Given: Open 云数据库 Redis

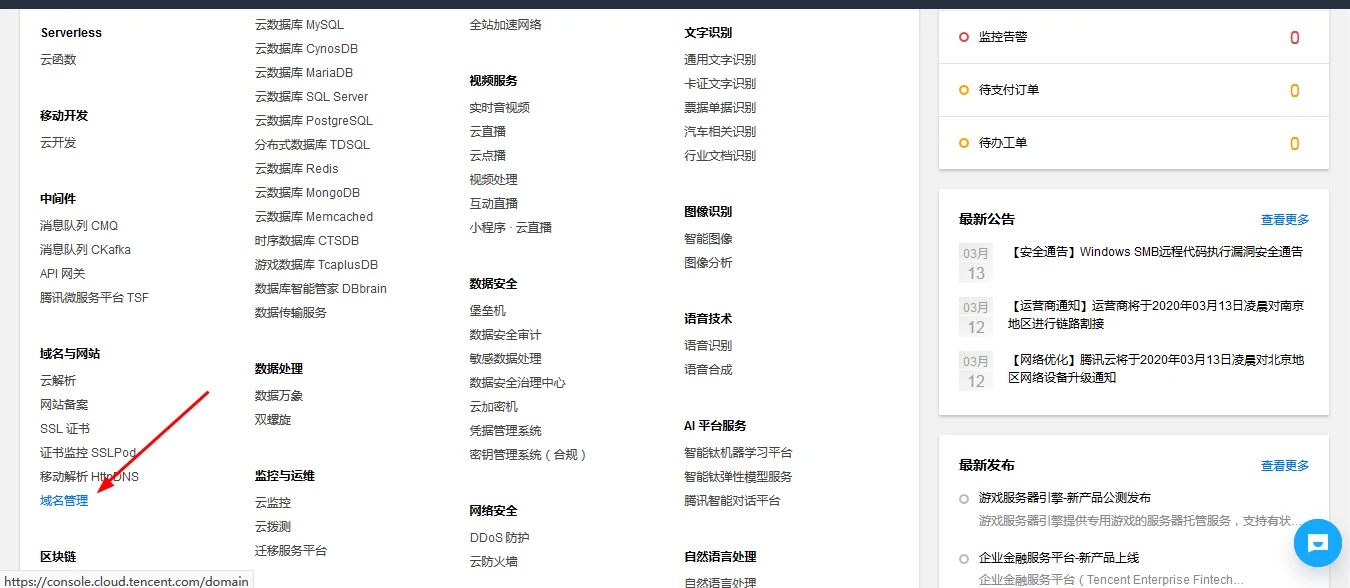Looking at the screenshot, I should point(297,169).
